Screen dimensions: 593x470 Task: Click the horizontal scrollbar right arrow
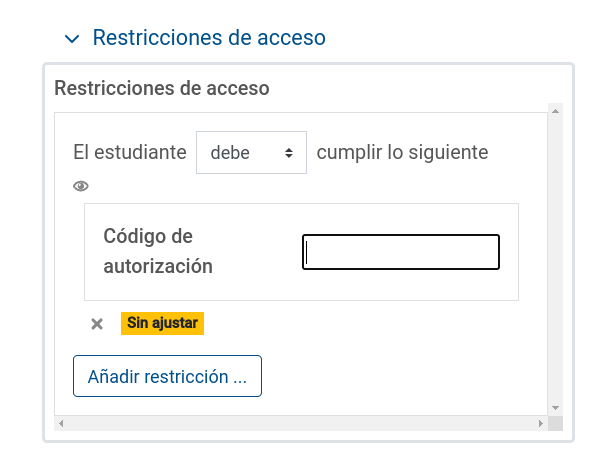[541, 423]
